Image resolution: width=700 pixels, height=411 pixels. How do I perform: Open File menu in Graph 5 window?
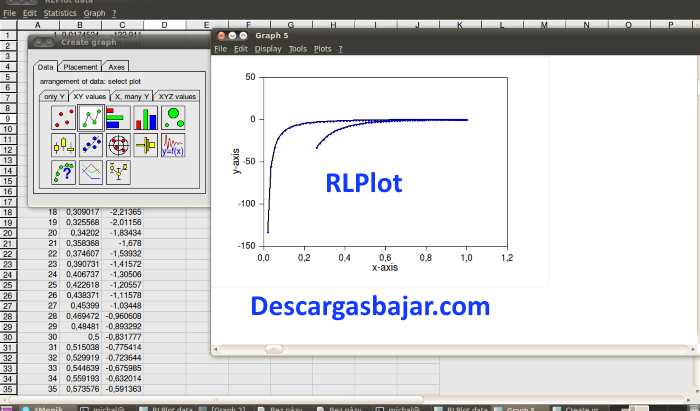pos(221,49)
